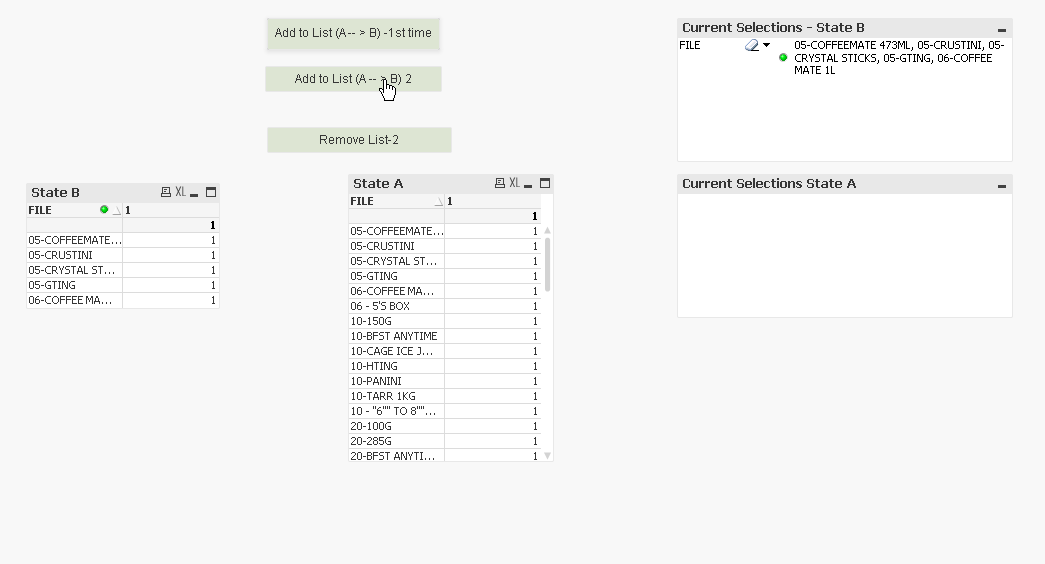Click the Print icon on State A table
Screen dimensions: 1045x564
pos(500,183)
